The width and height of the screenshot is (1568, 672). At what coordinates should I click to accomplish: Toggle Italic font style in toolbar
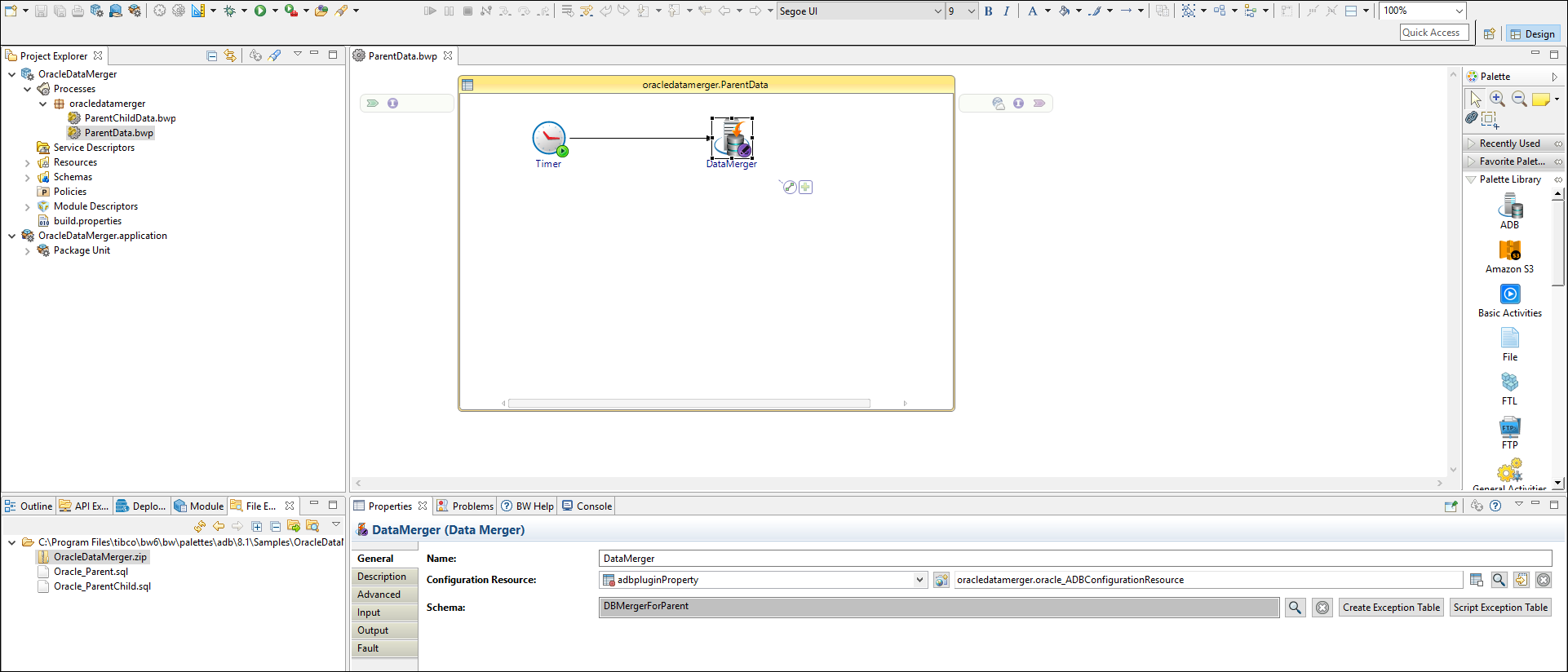click(1007, 11)
